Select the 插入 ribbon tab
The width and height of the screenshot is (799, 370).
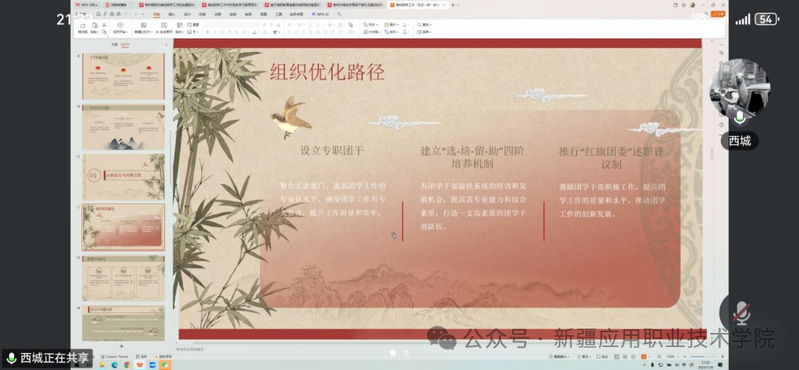172,14
